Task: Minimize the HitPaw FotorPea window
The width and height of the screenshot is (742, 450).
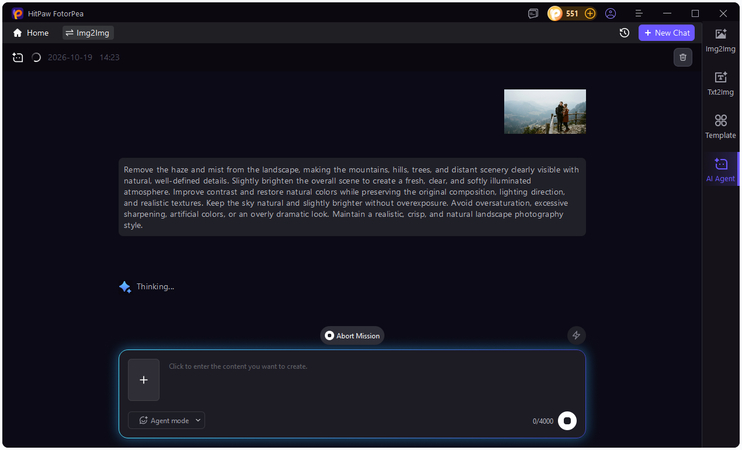Action: [667, 14]
